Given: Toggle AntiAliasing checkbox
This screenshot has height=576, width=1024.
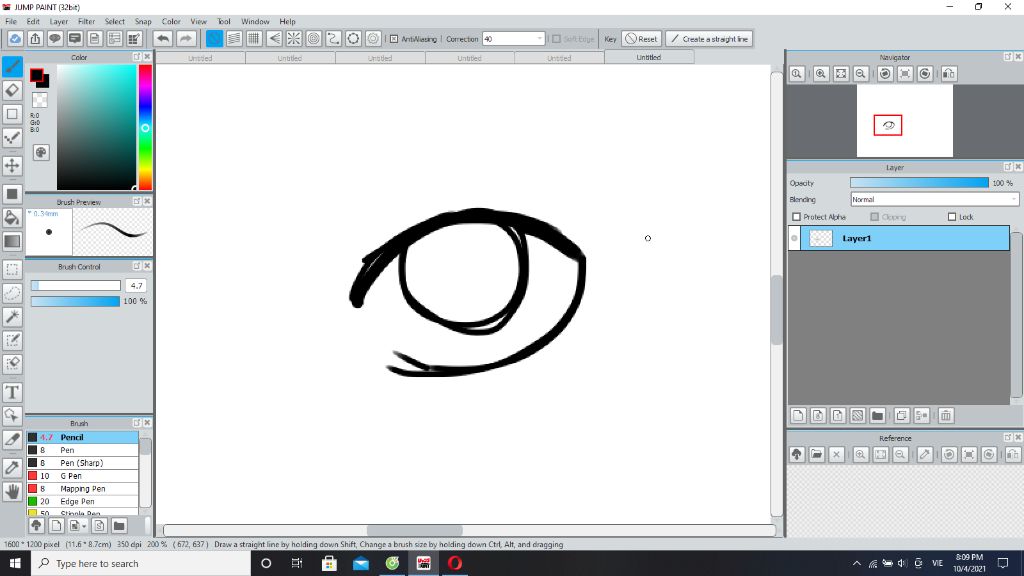Looking at the screenshot, I should [x=394, y=39].
